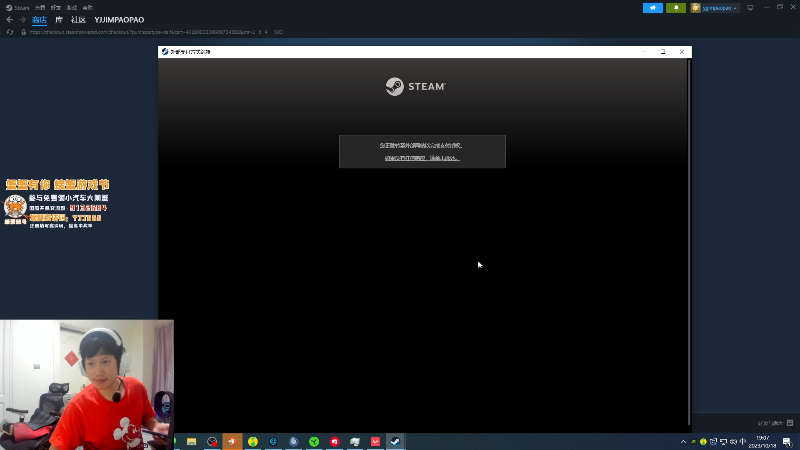Show hidden system tray icons
Viewport: 800px width, 450px height.
(683, 442)
